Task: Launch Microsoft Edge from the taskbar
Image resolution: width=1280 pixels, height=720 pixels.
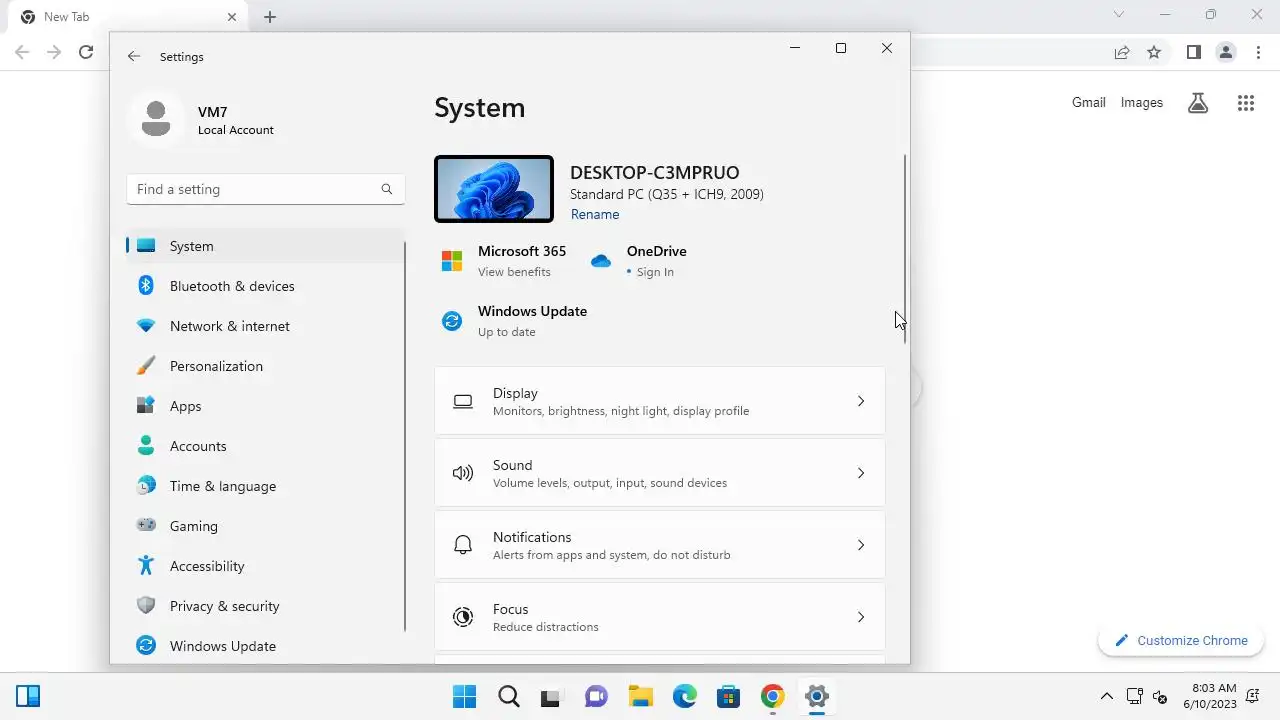Action: tap(685, 696)
